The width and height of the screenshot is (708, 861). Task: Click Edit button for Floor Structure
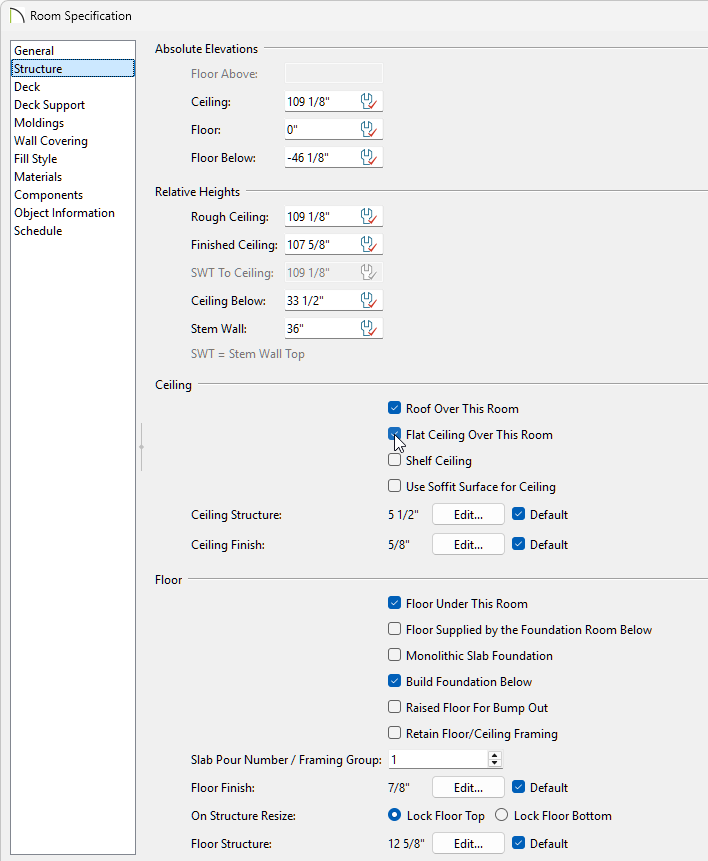pos(468,843)
